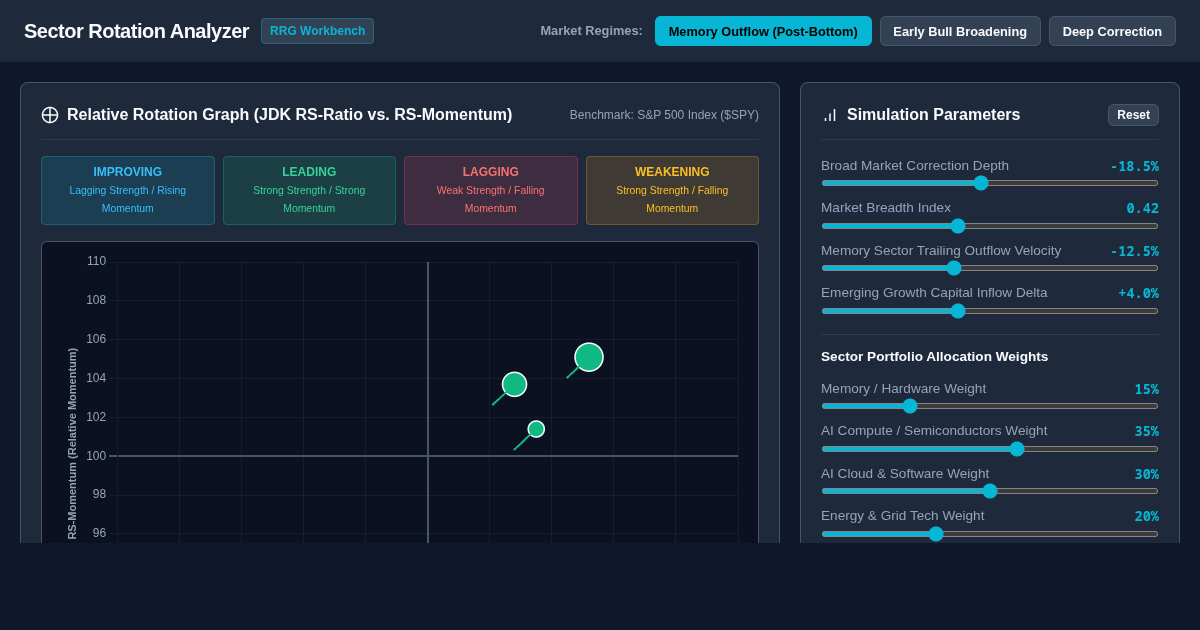Click the Simulation Parameters heading
1200x630 pixels.
(933, 115)
